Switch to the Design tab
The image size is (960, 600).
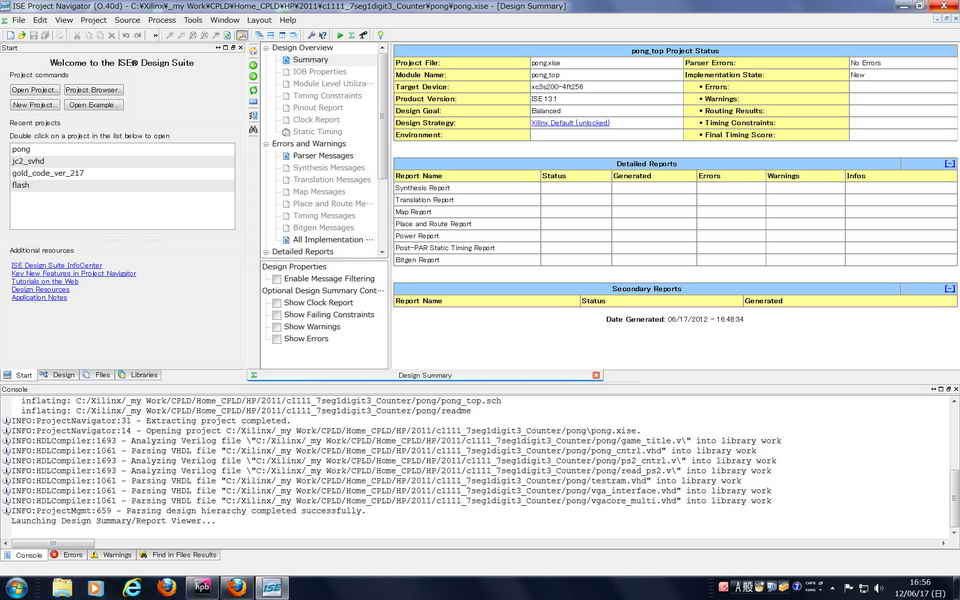click(58, 375)
